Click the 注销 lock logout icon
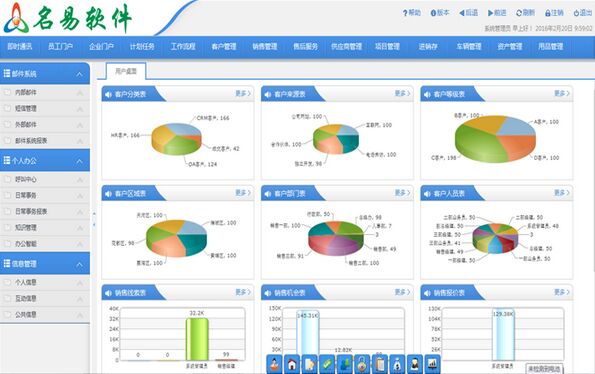Image resolution: width=595 pixels, height=374 pixels. coord(548,13)
